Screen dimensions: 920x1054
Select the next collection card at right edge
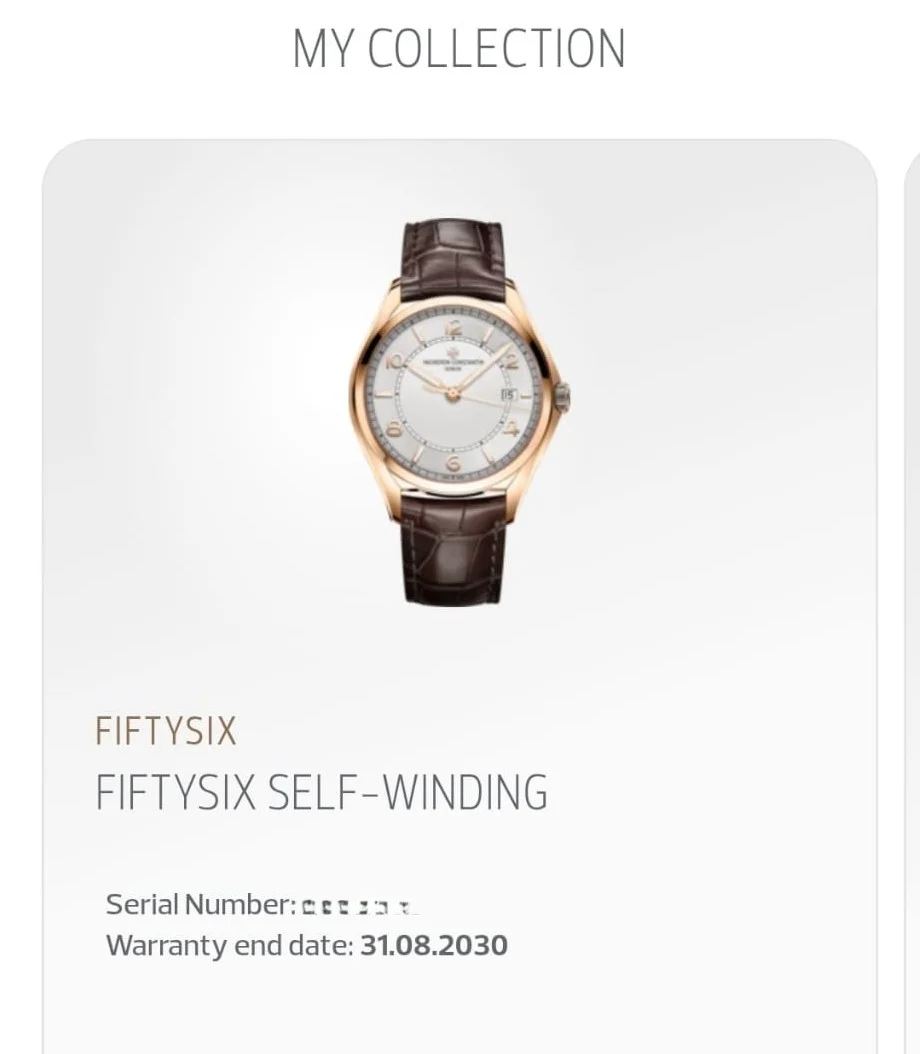(912, 600)
